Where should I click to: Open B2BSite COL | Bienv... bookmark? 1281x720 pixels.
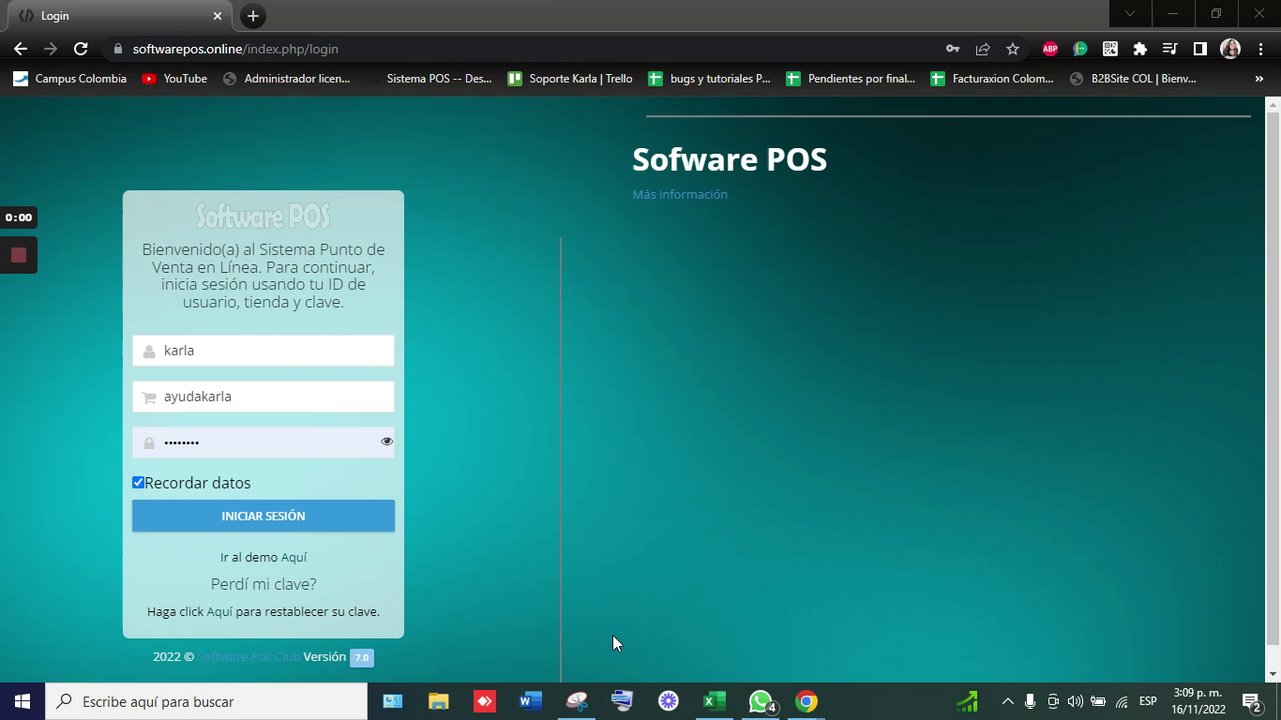click(x=1132, y=78)
